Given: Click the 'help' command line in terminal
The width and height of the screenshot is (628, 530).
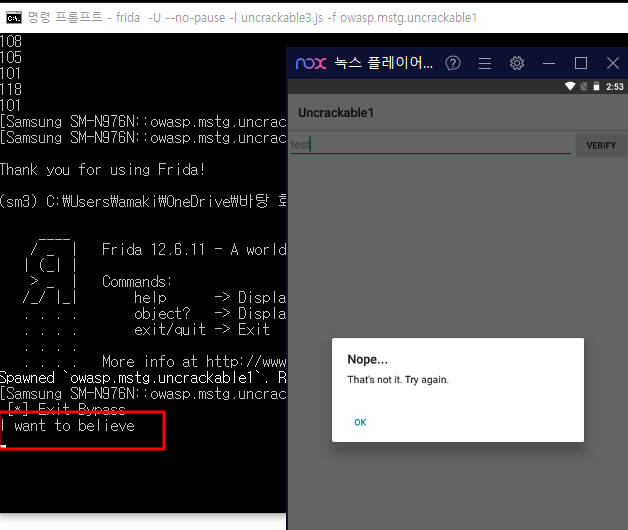Looking at the screenshot, I should pyautogui.click(x=210, y=297).
